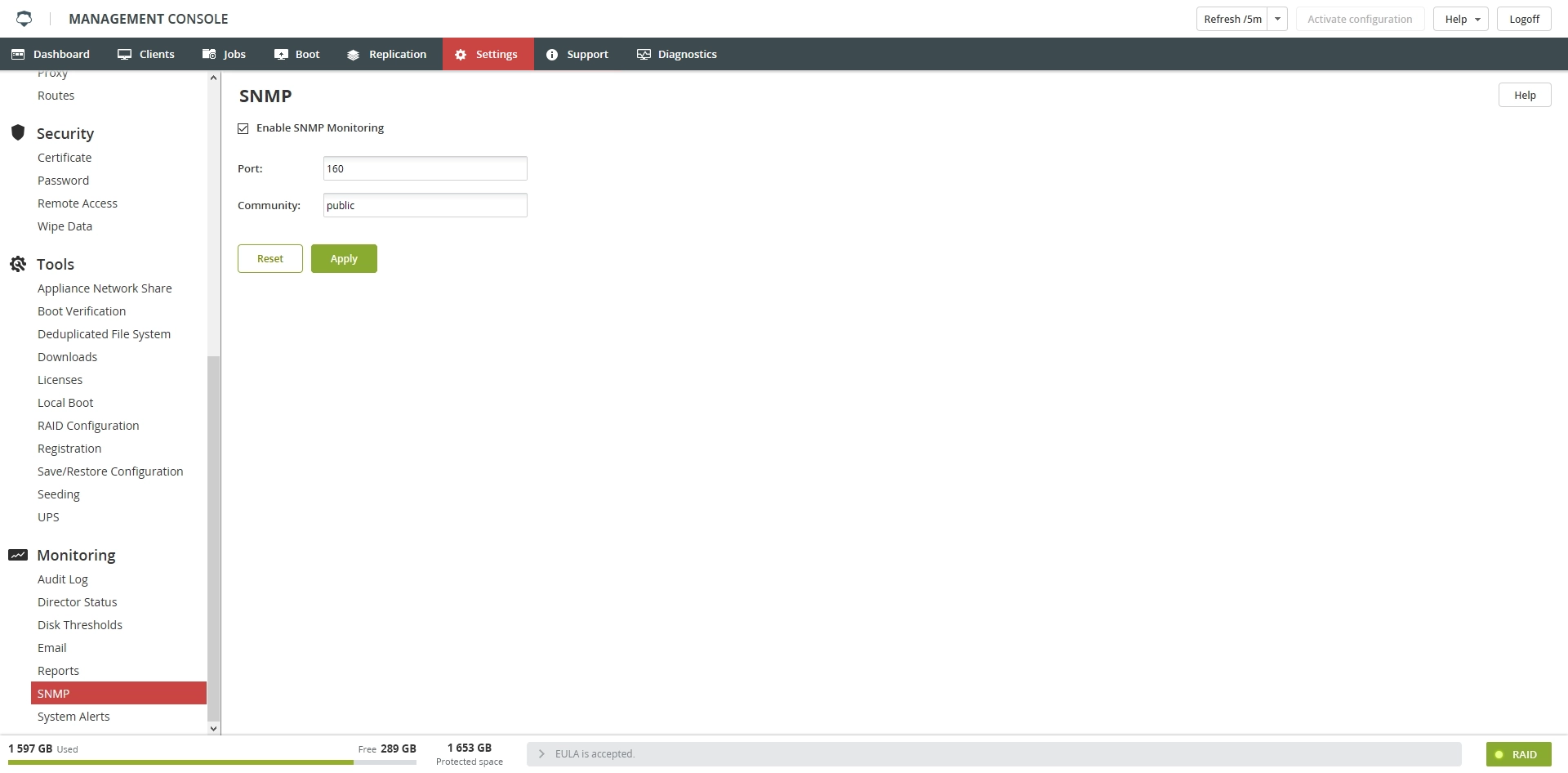This screenshot has width=1568, height=773.
Task: Click the green Apply button
Action: tap(344, 259)
